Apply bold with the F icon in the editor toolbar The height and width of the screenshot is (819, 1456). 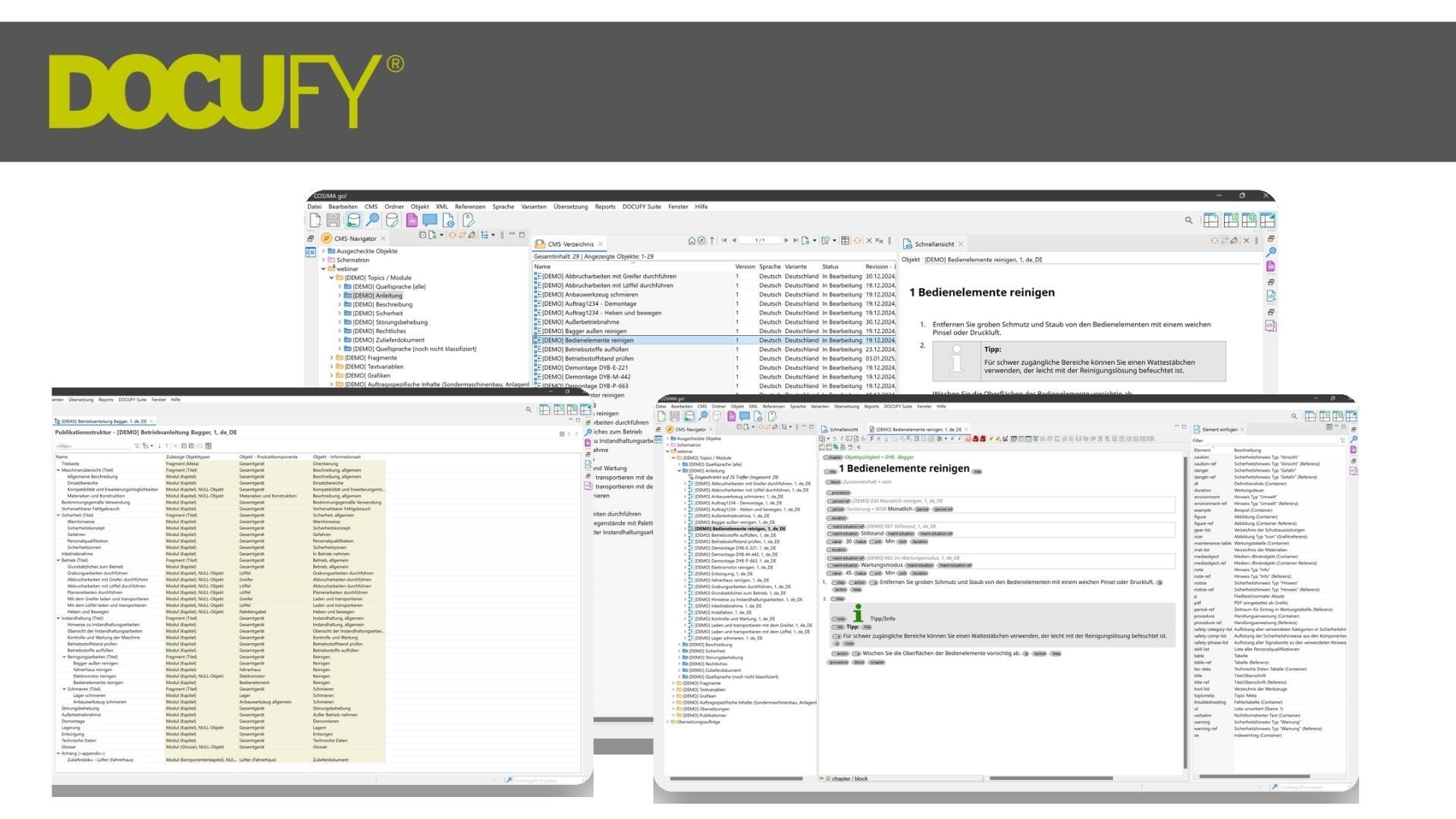(x=872, y=439)
